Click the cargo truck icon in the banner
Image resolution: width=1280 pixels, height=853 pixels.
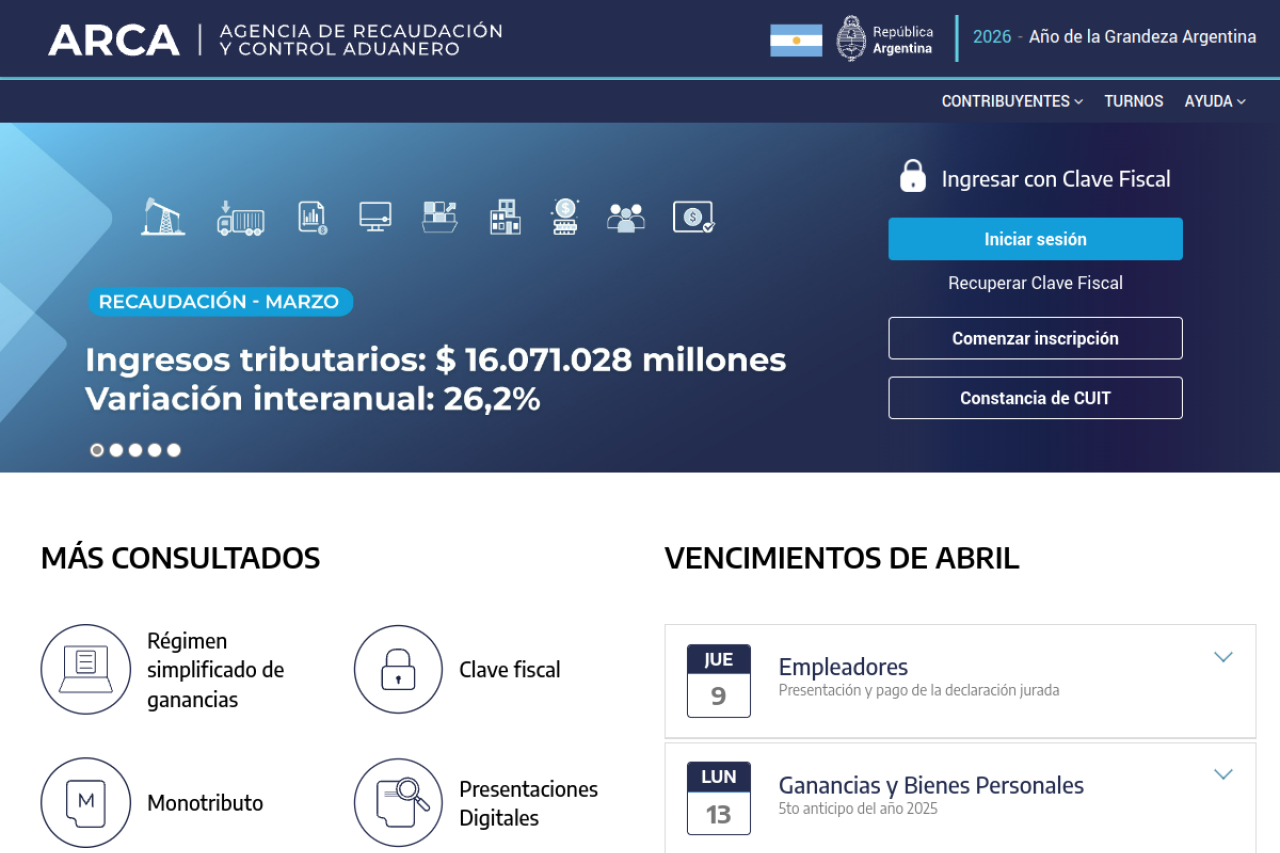(240, 217)
